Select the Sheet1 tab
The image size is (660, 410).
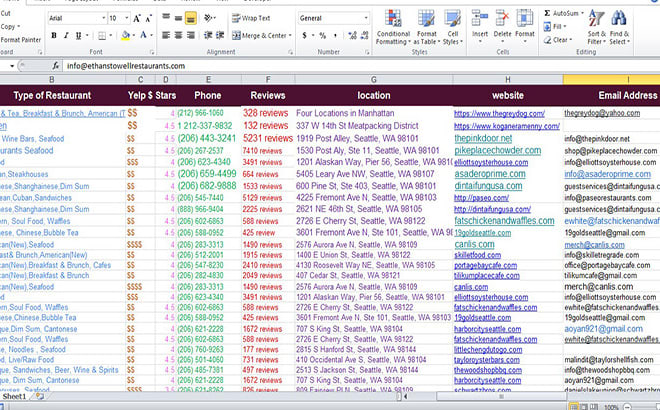(14, 396)
